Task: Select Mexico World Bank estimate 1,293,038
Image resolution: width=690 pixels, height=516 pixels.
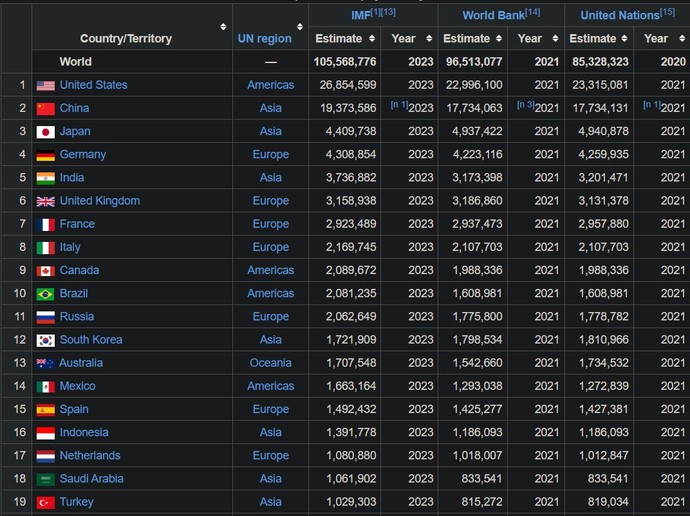Action: (x=477, y=386)
